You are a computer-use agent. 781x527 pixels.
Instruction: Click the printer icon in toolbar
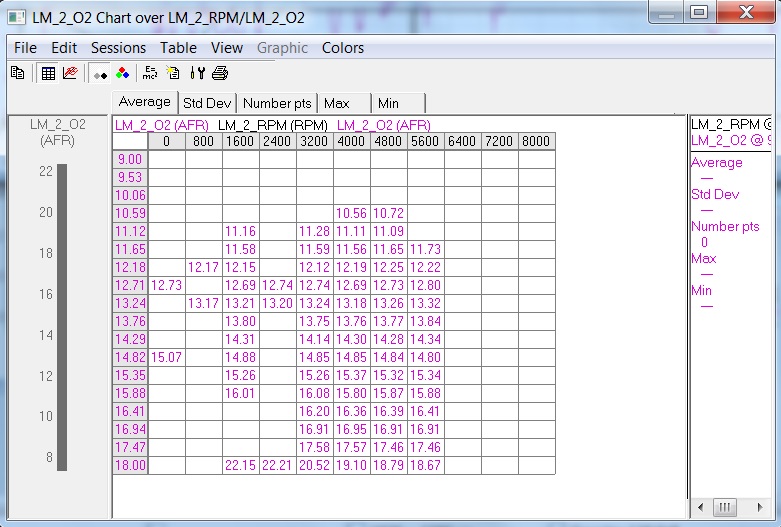(220, 73)
